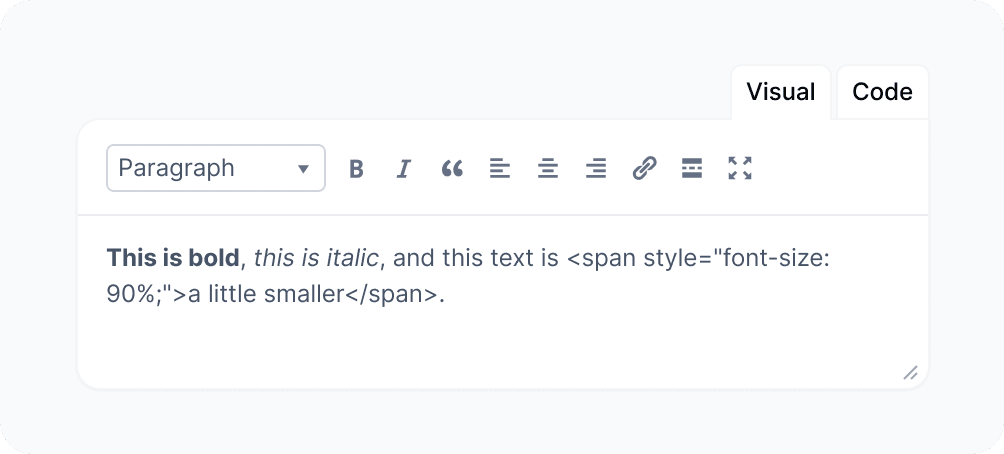Apply italic formatting with the I icon
This screenshot has width=1004, height=454.
tap(404, 168)
